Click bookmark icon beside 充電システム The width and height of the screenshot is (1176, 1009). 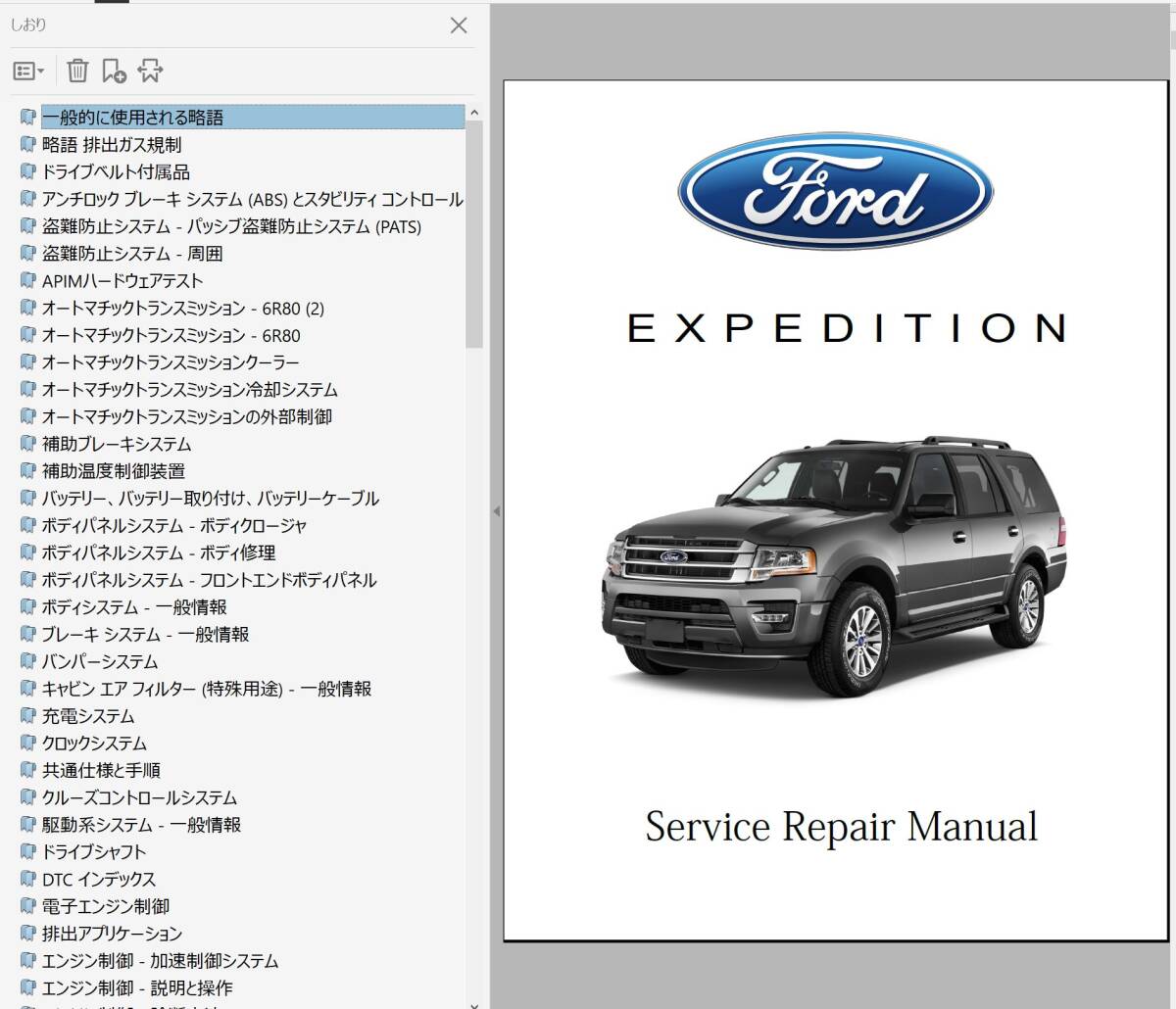(27, 716)
